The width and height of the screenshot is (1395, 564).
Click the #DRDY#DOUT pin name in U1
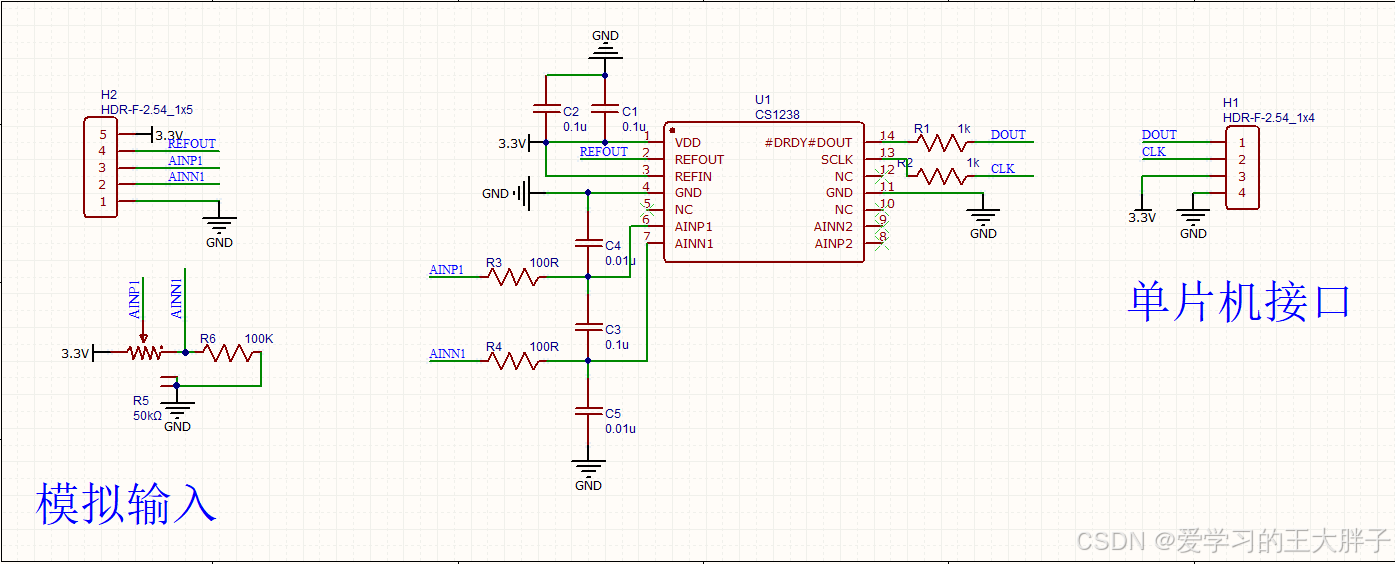click(x=809, y=143)
